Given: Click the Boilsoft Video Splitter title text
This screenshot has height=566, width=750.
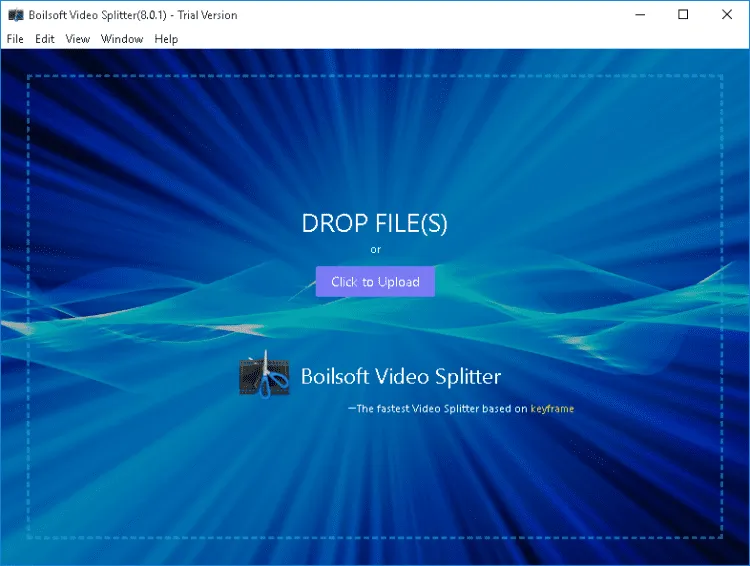Looking at the screenshot, I should pyautogui.click(x=401, y=377).
